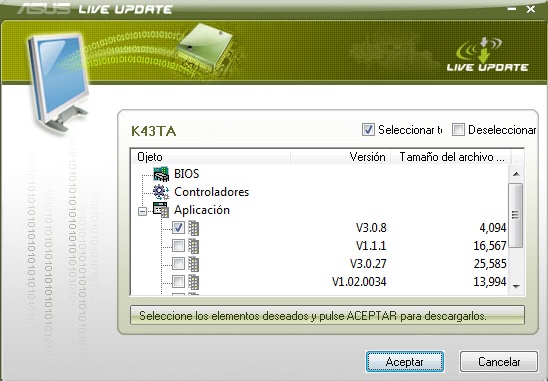
Task: Minimize the Live Update window
Action: [512, 9]
